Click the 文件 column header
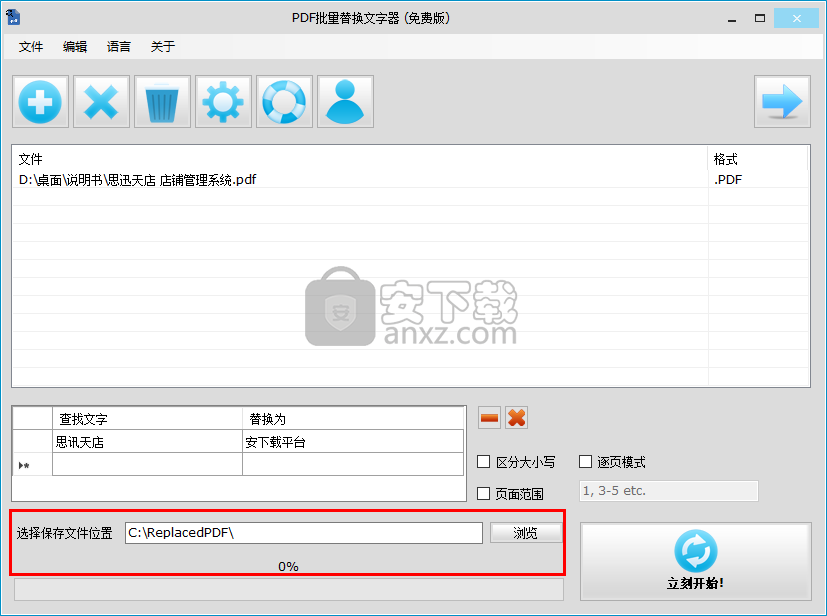 click(x=360, y=159)
